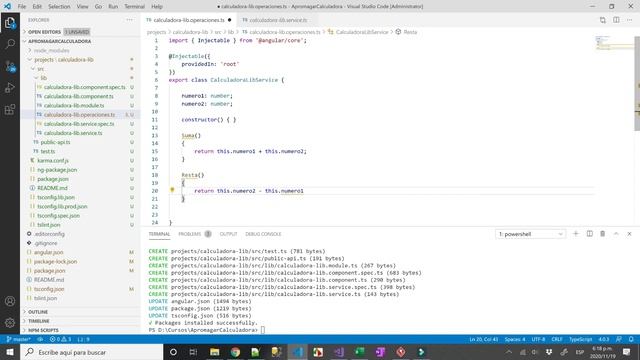Image resolution: width=640 pixels, height=360 pixels.
Task: Open the Extensions view
Action: click(x=10, y=109)
